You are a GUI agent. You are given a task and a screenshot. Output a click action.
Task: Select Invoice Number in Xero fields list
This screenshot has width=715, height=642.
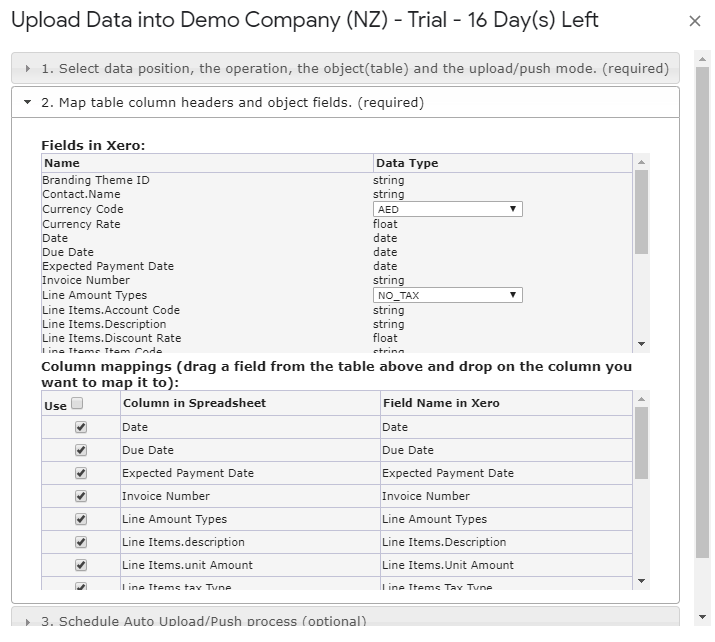coord(86,280)
